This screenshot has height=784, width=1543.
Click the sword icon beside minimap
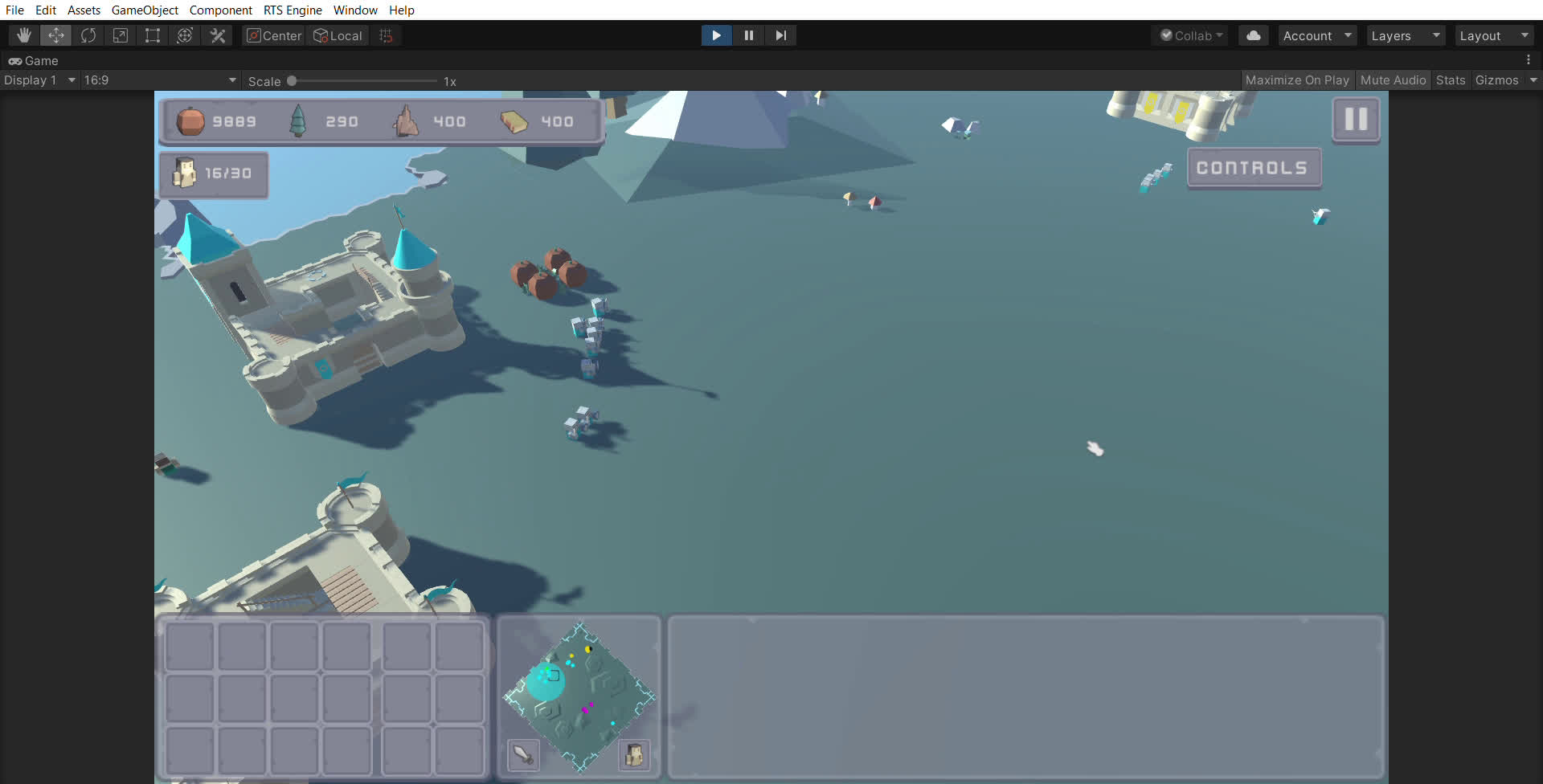(x=523, y=755)
